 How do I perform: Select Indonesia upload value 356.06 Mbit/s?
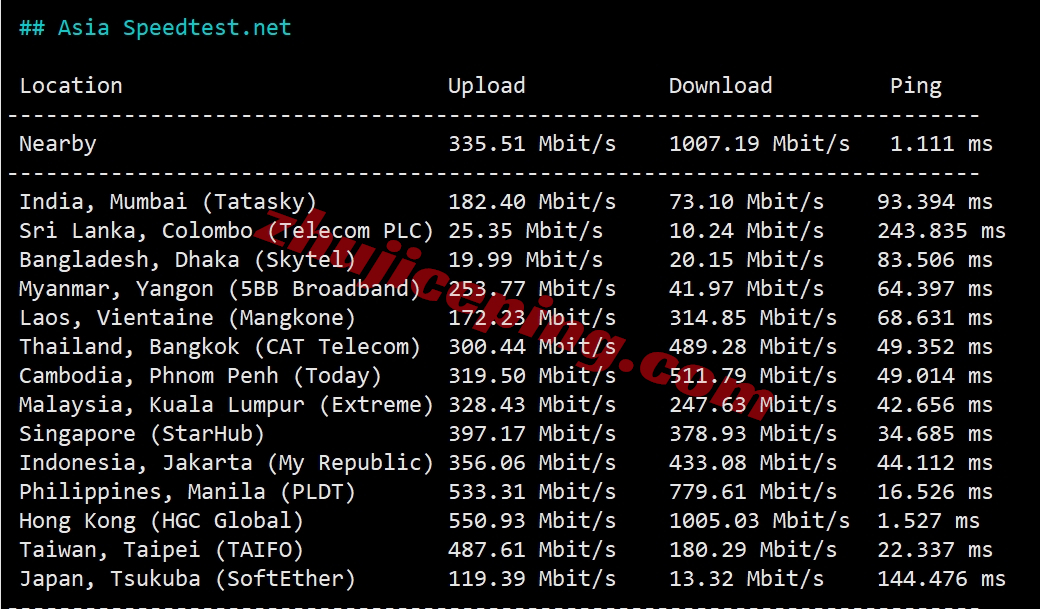[532, 463]
